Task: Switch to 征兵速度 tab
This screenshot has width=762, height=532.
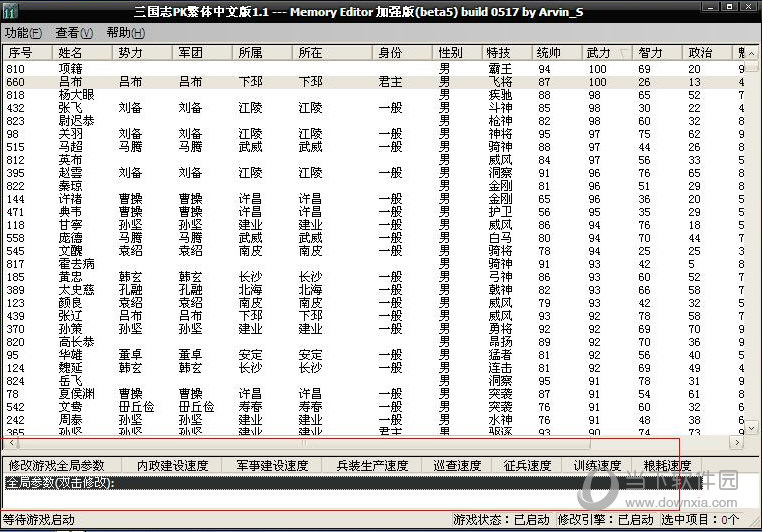Action: click(x=527, y=465)
